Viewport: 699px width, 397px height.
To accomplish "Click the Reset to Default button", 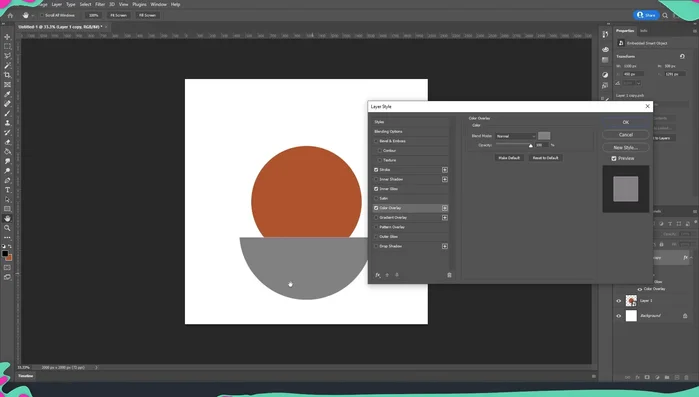I will [545, 158].
